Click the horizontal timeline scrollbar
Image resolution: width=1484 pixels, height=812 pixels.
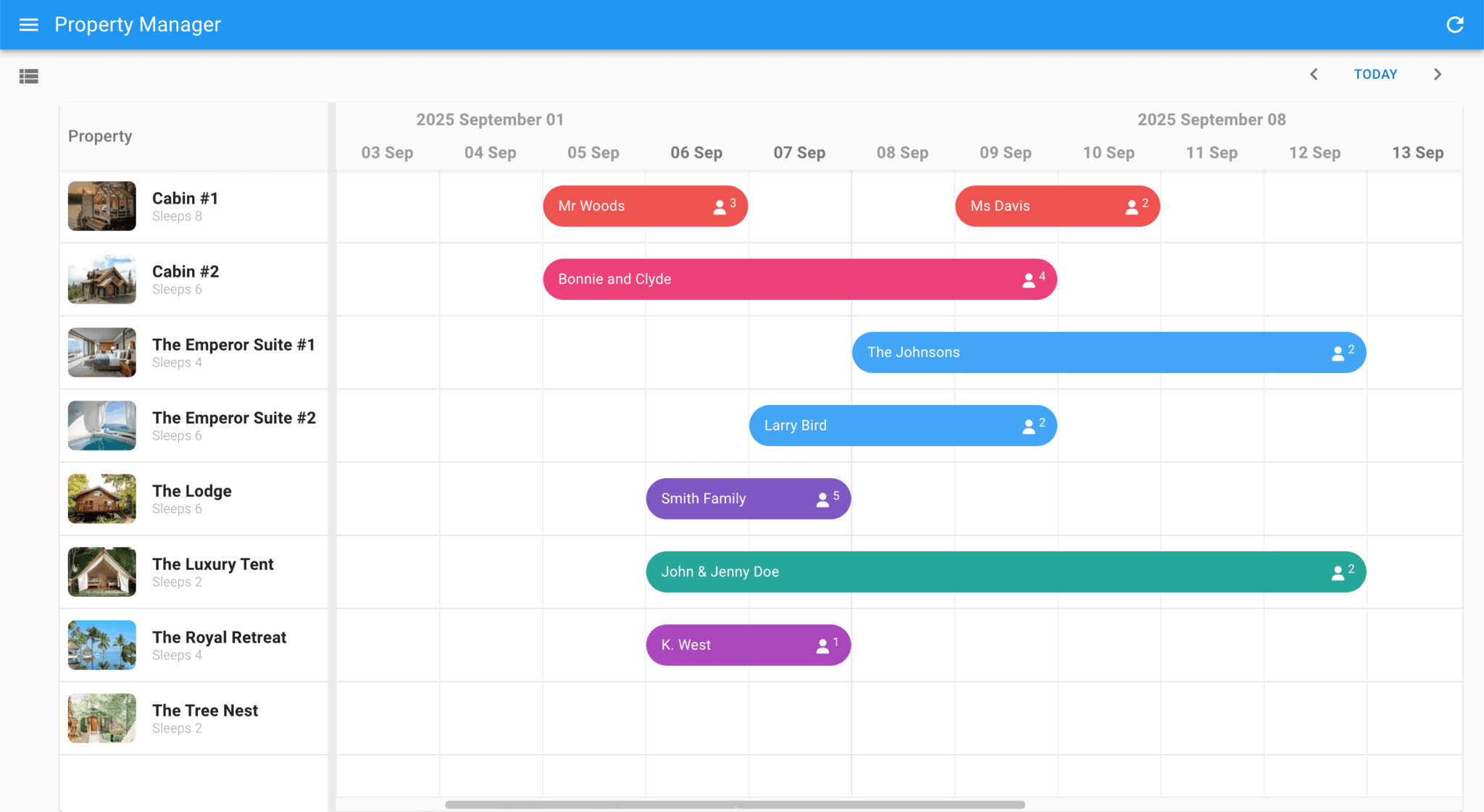735,805
